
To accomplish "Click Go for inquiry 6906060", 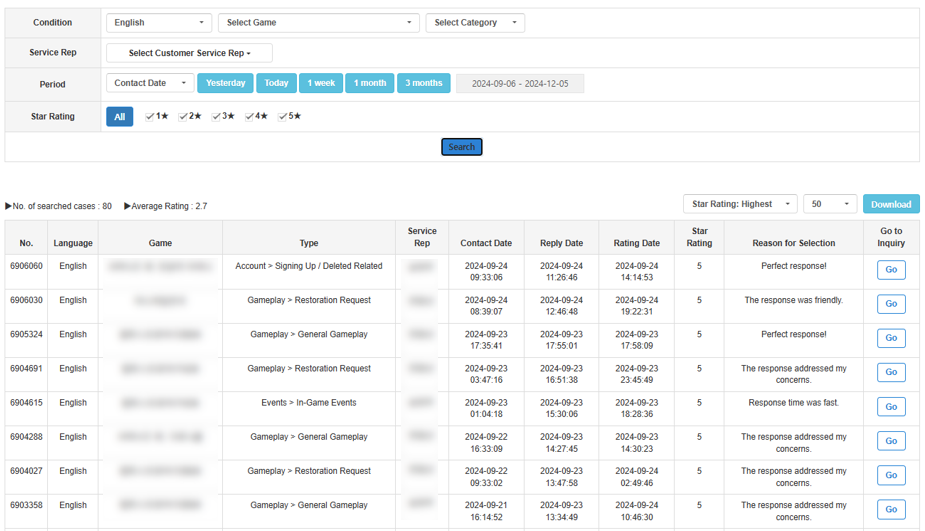I will pyautogui.click(x=890, y=270).
